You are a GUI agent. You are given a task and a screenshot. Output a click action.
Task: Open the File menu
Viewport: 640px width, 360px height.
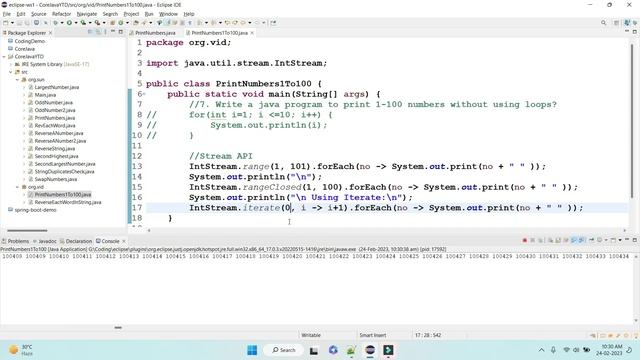pos(7,14)
